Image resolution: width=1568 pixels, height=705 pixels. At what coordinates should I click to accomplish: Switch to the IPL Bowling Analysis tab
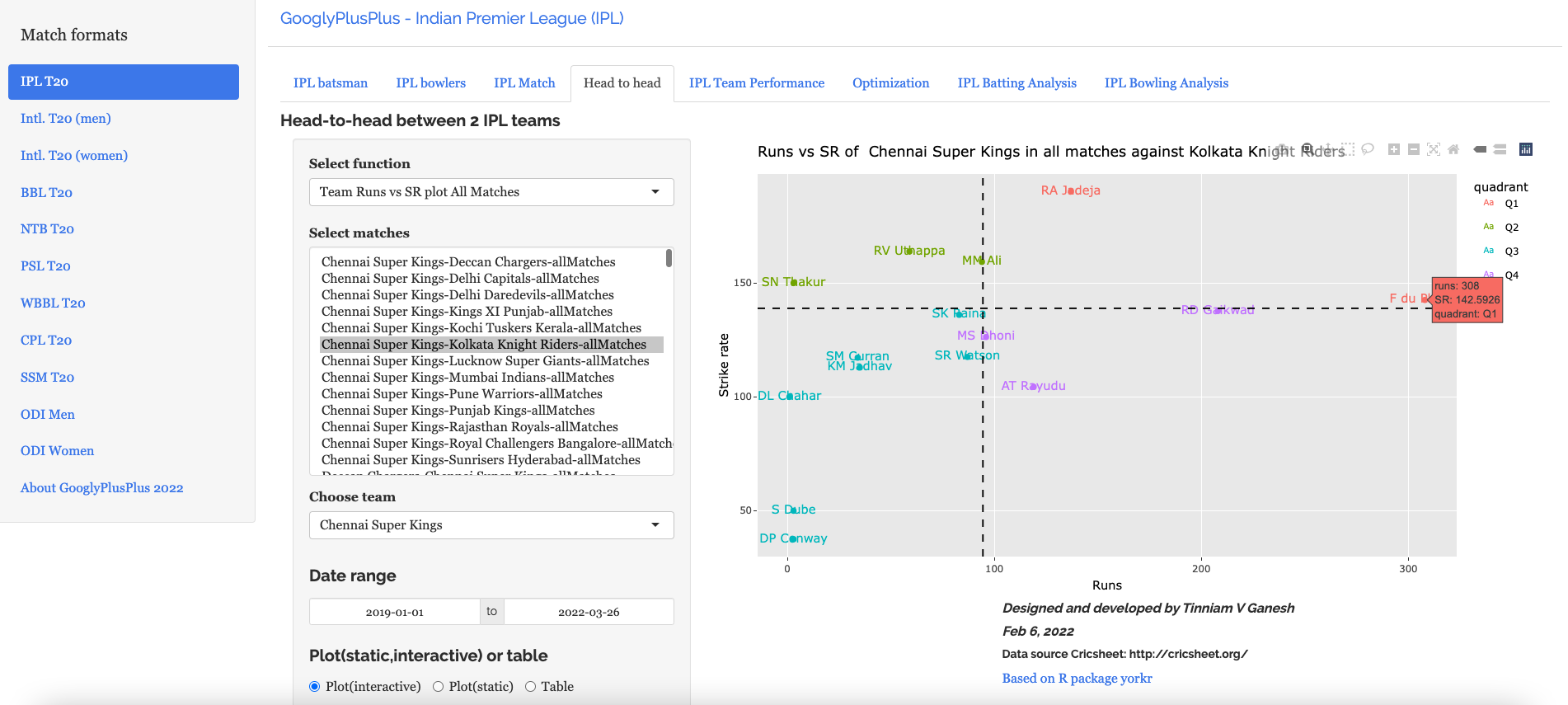pos(1166,83)
